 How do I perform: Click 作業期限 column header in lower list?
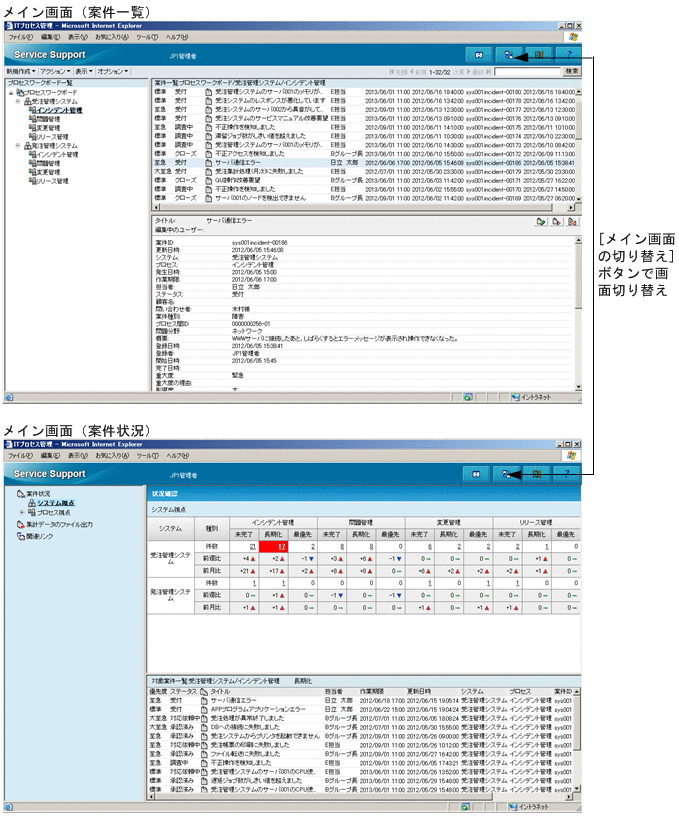click(x=371, y=692)
